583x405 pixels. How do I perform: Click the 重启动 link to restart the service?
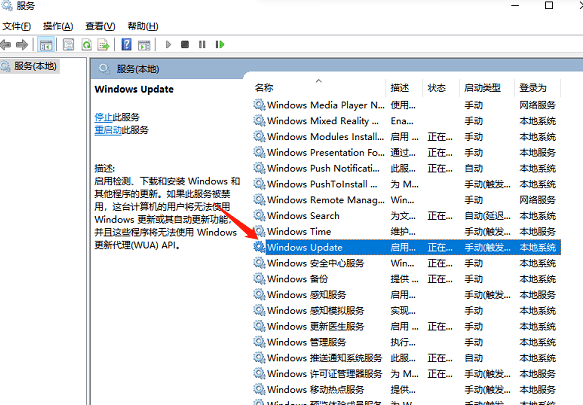(x=108, y=130)
